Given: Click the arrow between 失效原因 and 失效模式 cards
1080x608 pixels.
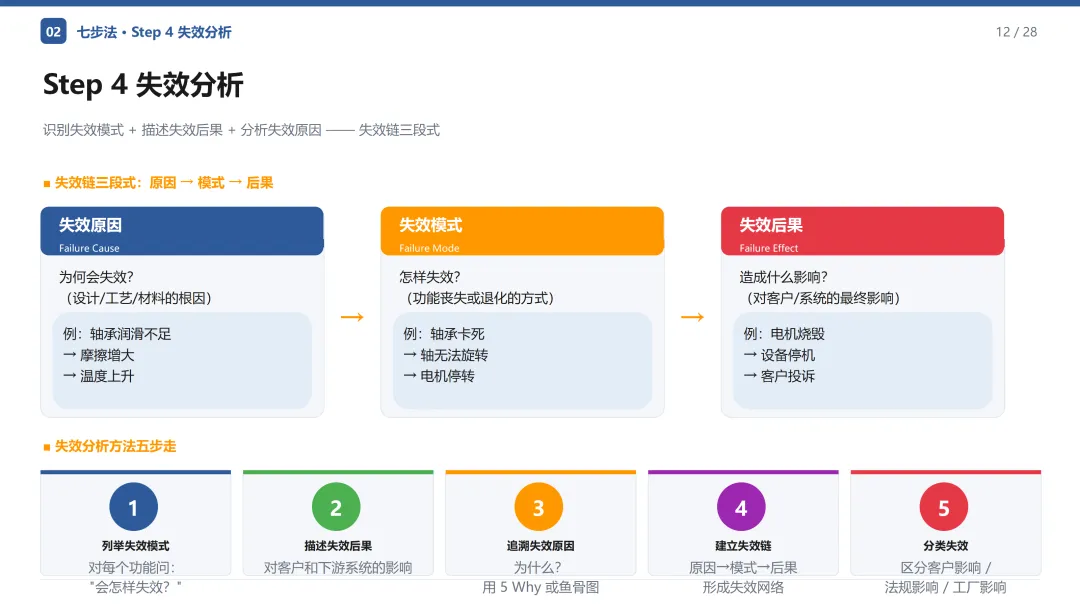Looking at the screenshot, I should [x=352, y=317].
